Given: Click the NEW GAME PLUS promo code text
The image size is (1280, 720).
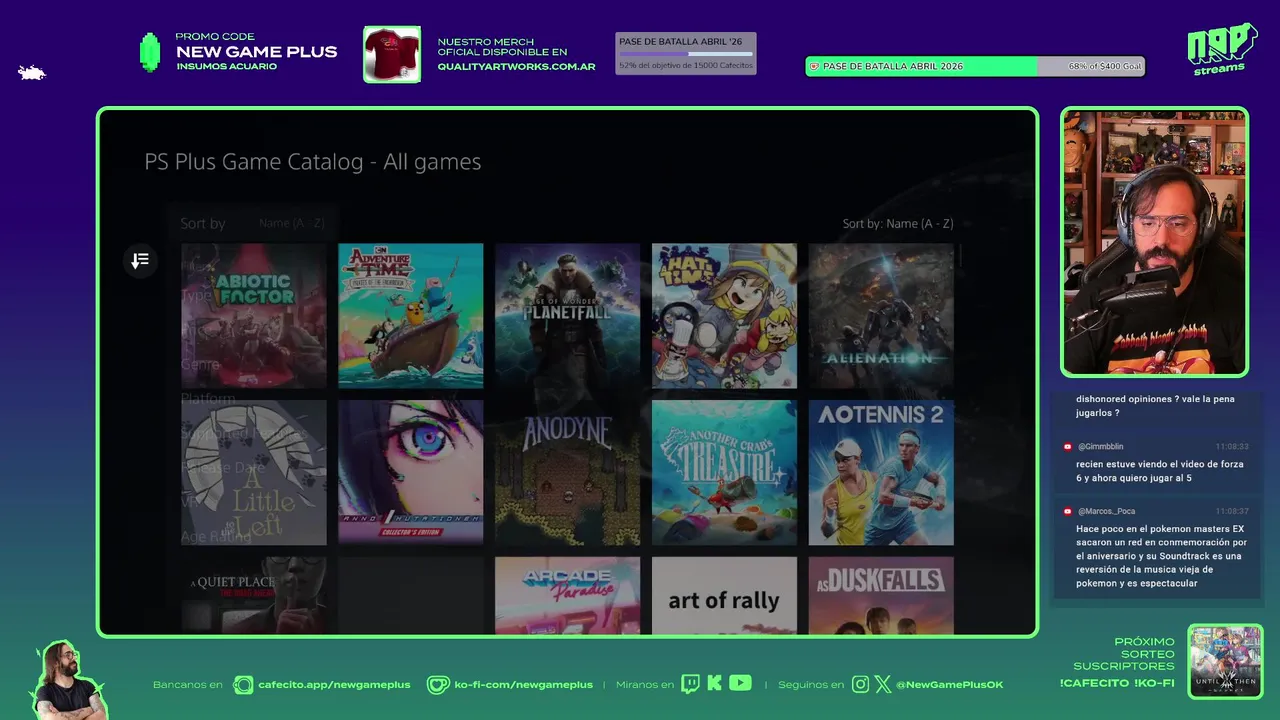Looking at the screenshot, I should (x=256, y=52).
